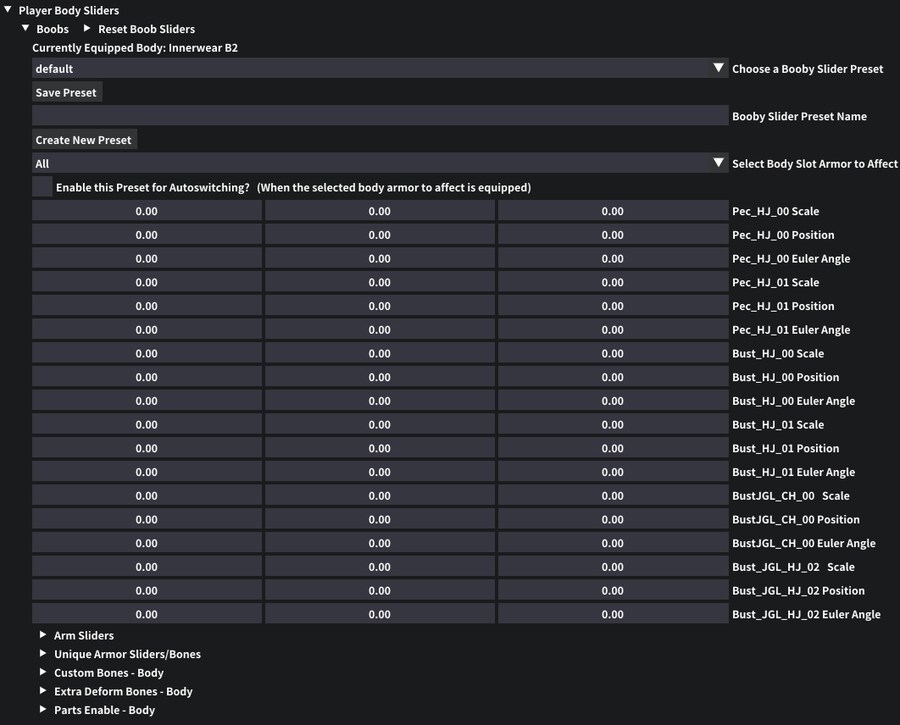
Task: Click the Save Preset button
Action: point(66,93)
